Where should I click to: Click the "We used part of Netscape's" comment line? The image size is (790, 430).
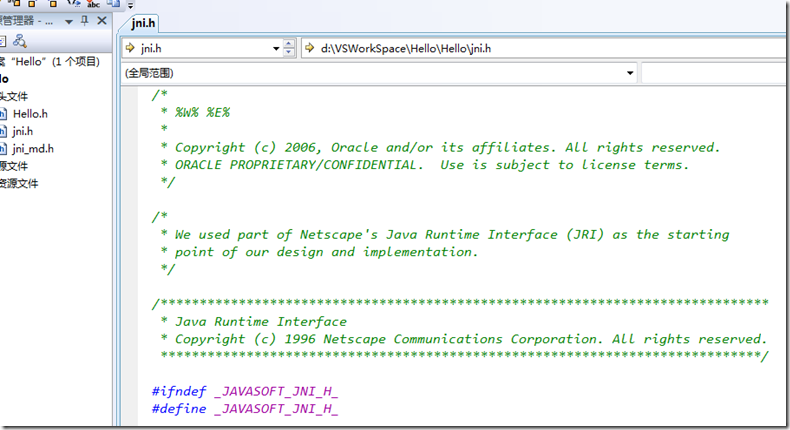[444, 234]
